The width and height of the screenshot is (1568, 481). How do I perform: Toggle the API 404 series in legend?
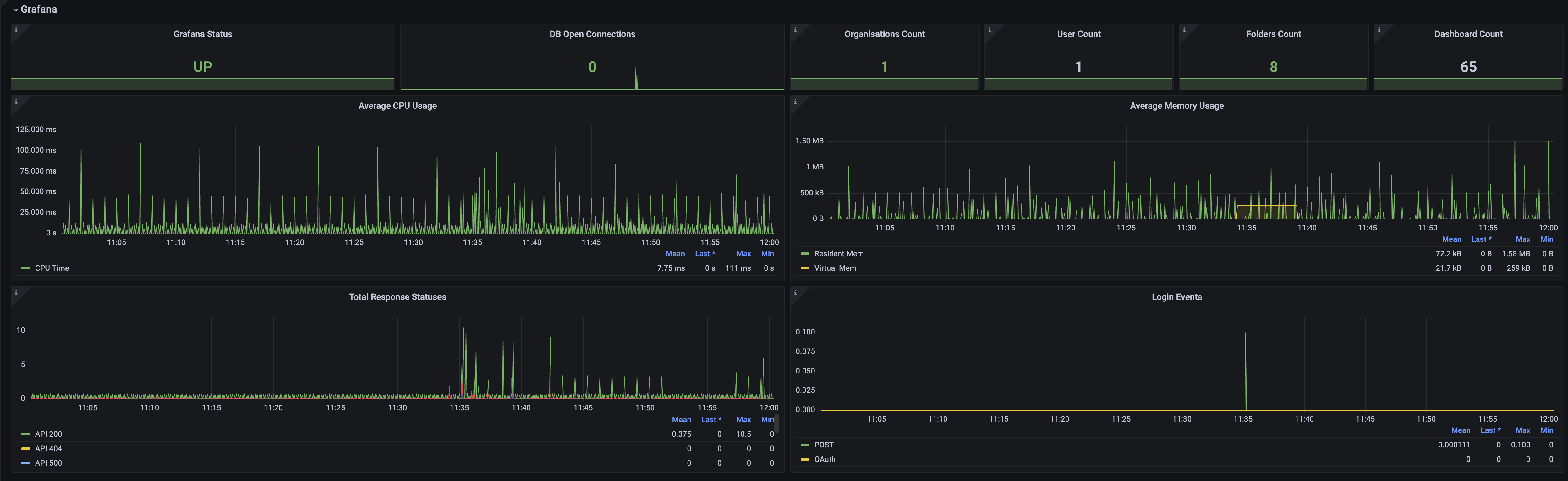tap(48, 449)
